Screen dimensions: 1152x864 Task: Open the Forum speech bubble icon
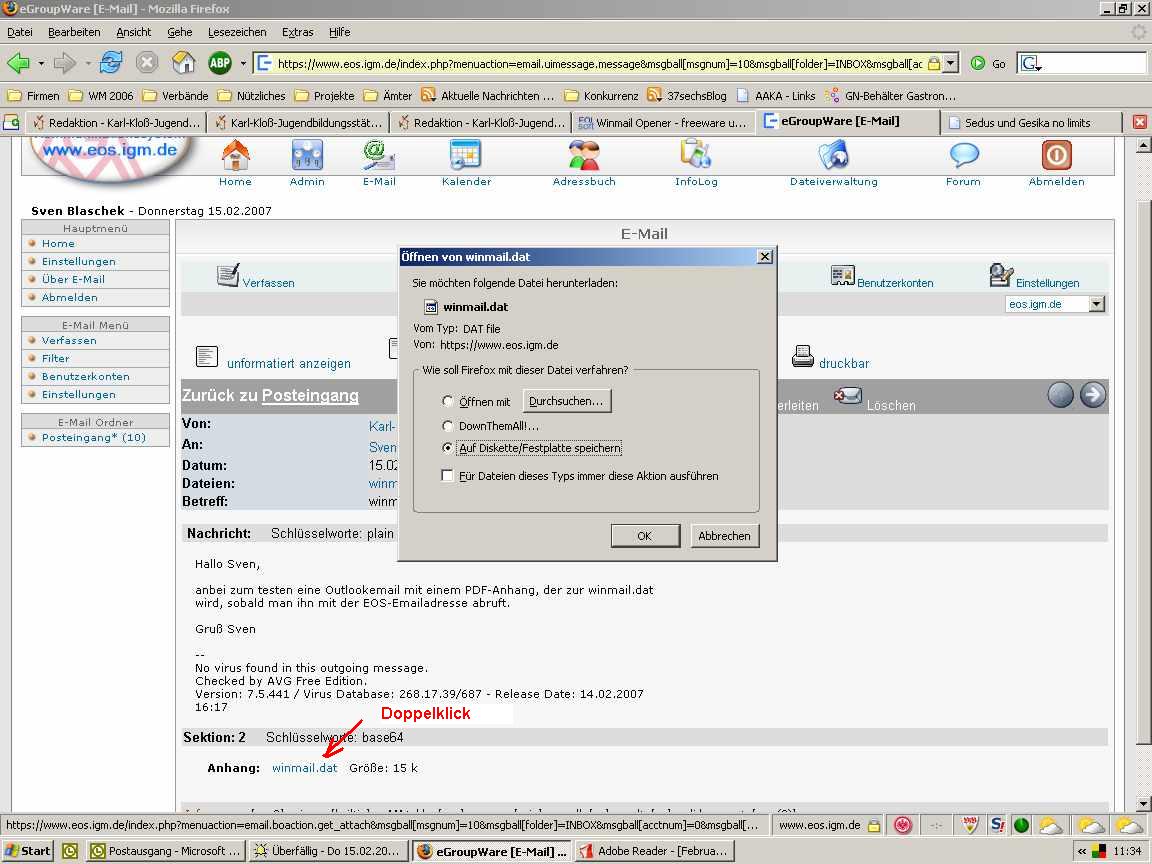click(964, 155)
